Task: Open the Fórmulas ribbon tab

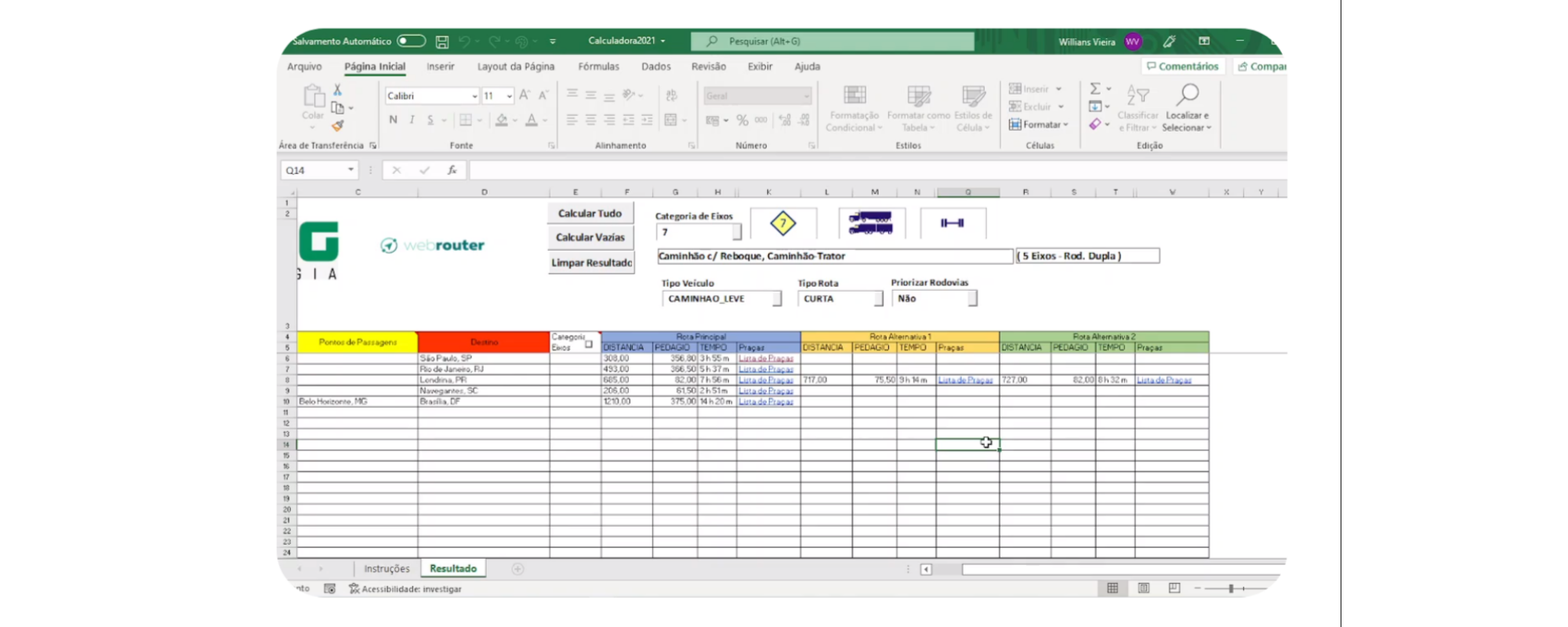Action: pyautogui.click(x=598, y=67)
